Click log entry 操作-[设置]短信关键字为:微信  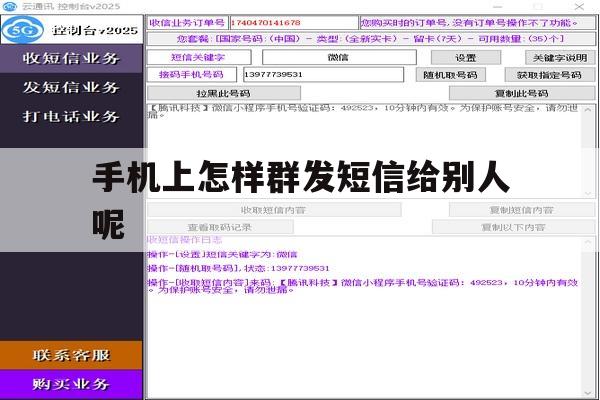222,254
